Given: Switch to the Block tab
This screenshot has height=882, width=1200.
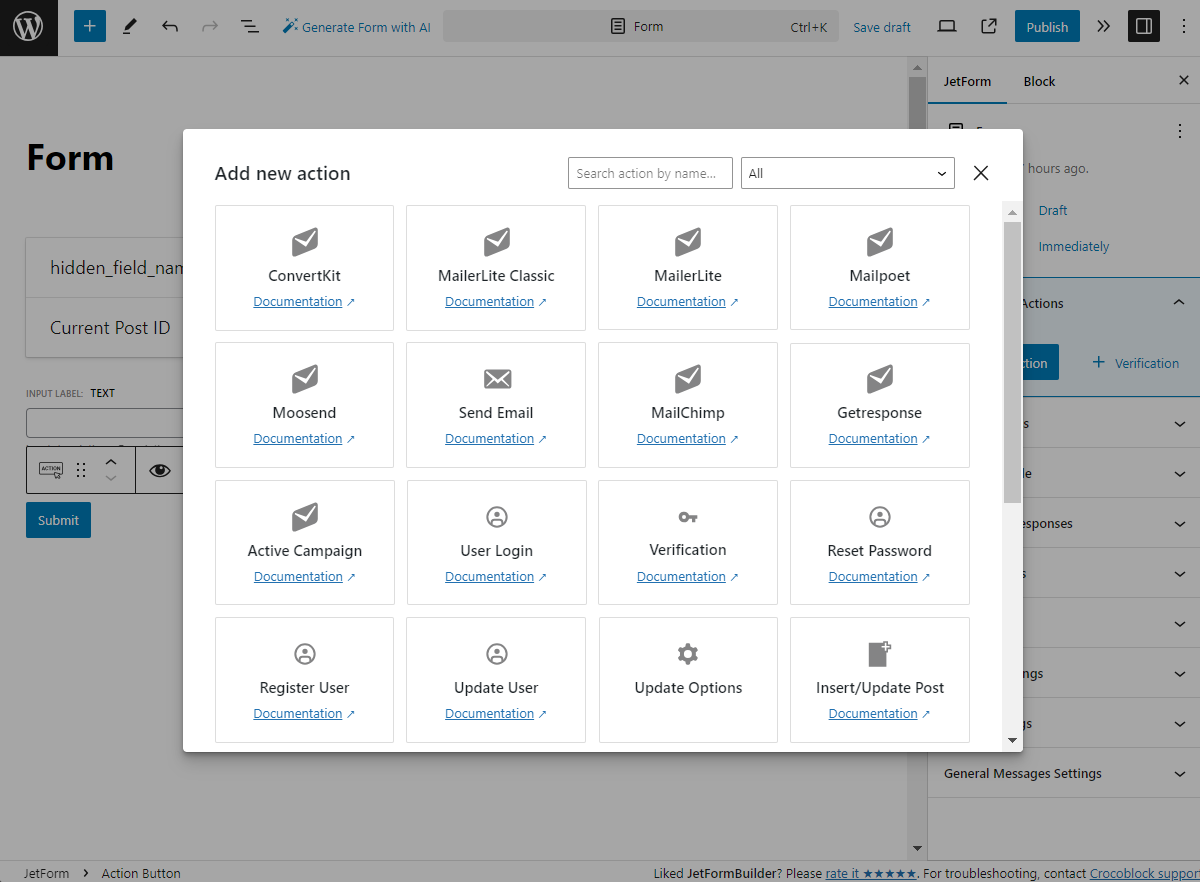Looking at the screenshot, I should click(1039, 81).
